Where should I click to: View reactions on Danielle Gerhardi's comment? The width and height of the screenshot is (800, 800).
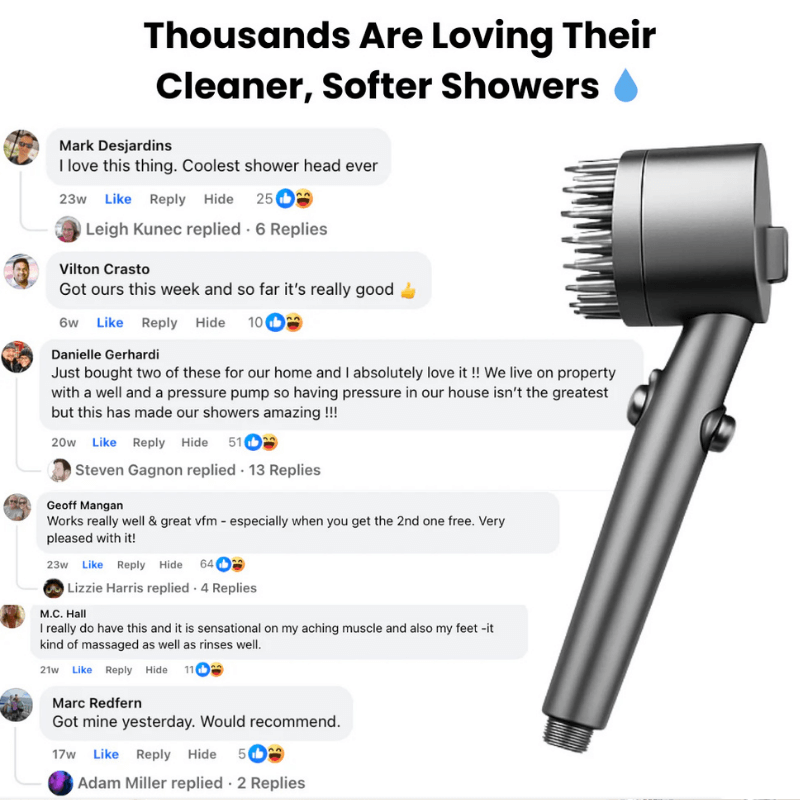[x=261, y=442]
